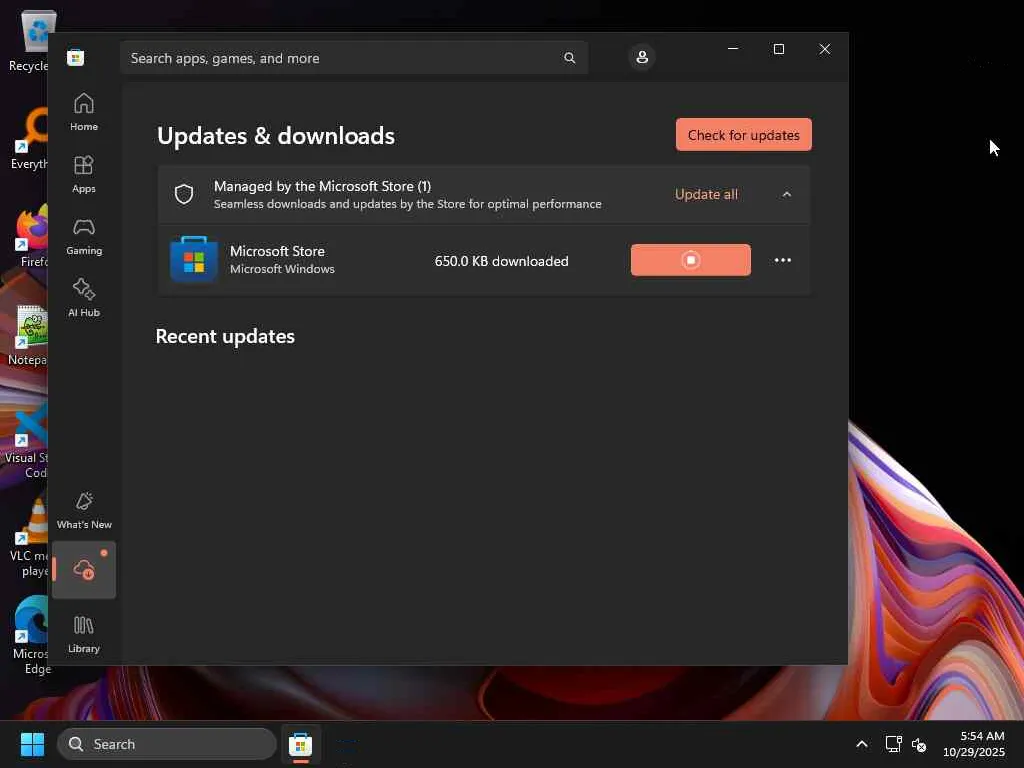Go to the Apps section
Image resolution: width=1024 pixels, height=768 pixels.
pos(84,174)
